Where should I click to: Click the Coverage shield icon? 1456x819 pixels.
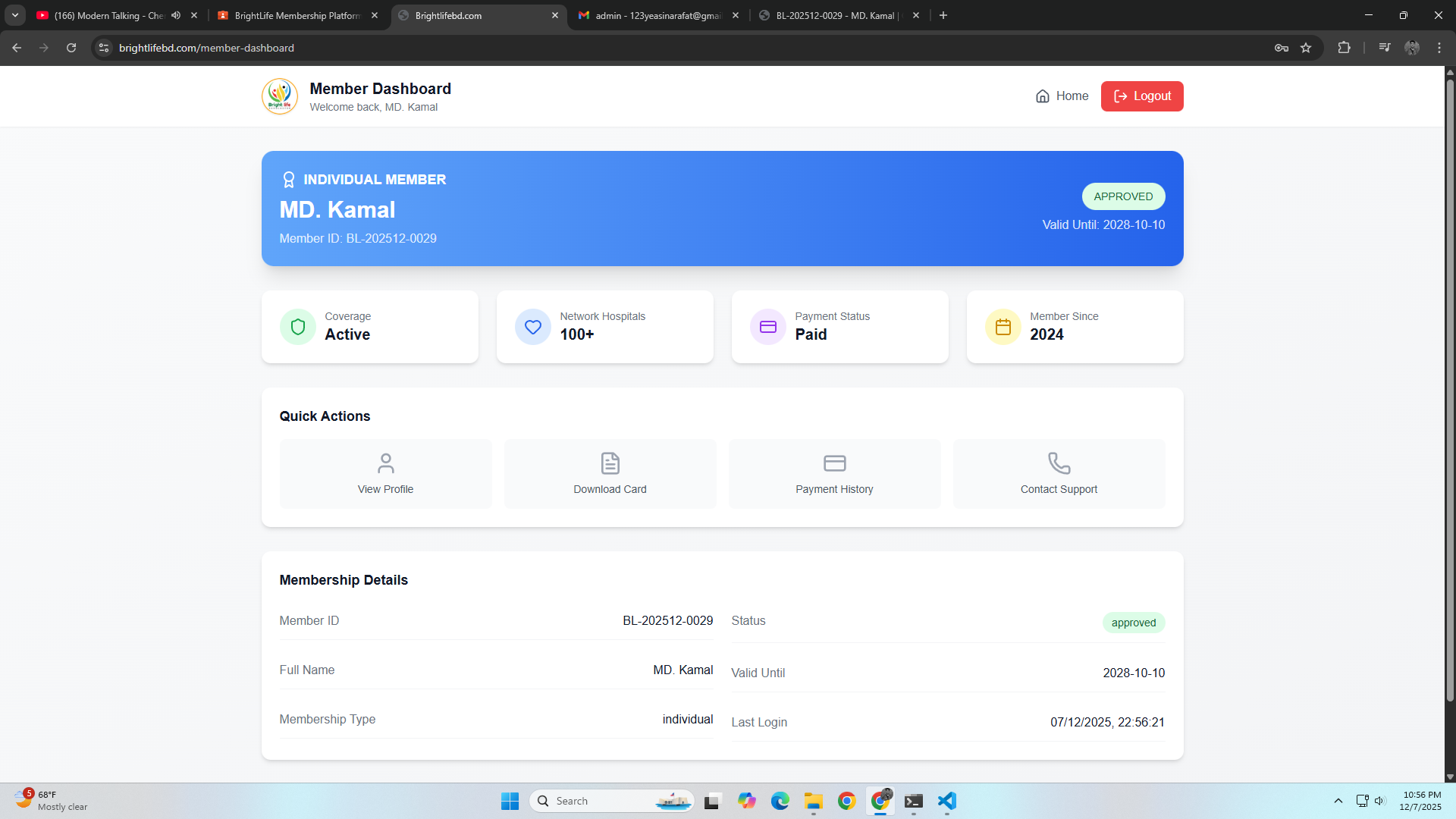pyautogui.click(x=298, y=327)
